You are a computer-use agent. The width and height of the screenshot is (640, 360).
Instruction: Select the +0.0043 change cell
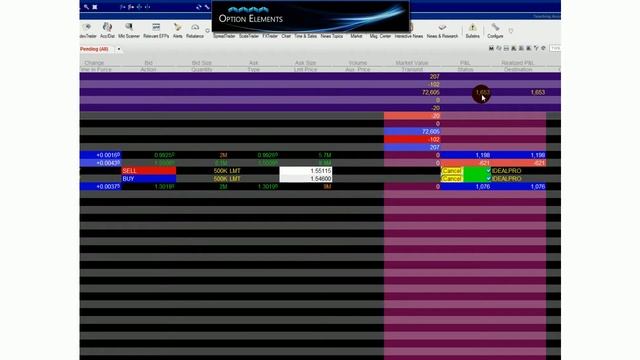[100, 163]
